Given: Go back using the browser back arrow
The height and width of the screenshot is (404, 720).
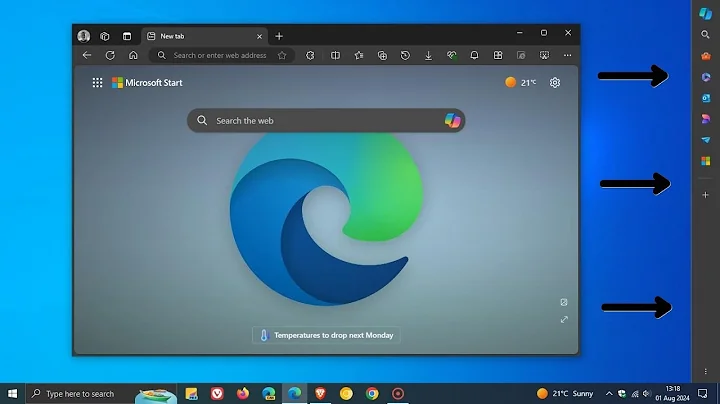Looking at the screenshot, I should click(x=87, y=56).
